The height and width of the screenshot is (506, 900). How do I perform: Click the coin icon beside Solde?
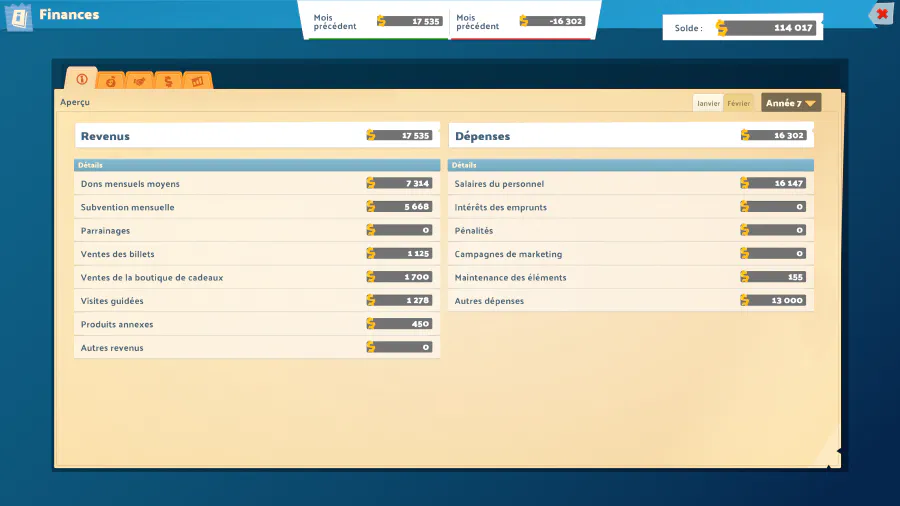722,28
